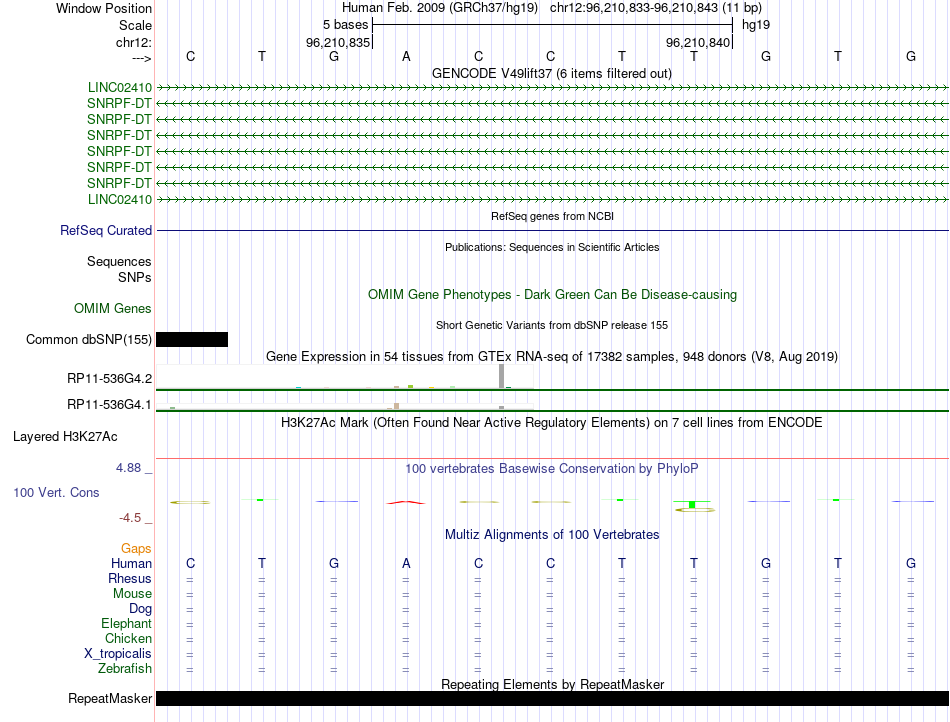This screenshot has width=950, height=722.
Task: Click the RepeatMasker track label
Action: click(110, 698)
